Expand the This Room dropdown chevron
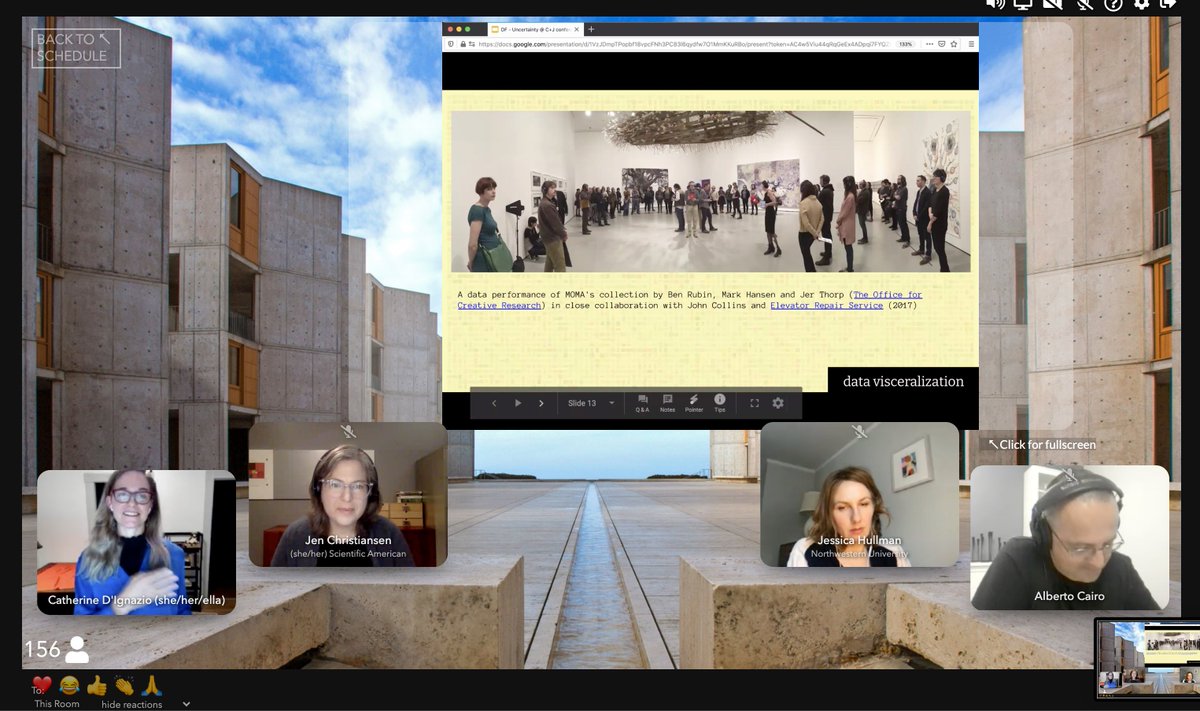This screenshot has height=711, width=1200. pos(186,704)
